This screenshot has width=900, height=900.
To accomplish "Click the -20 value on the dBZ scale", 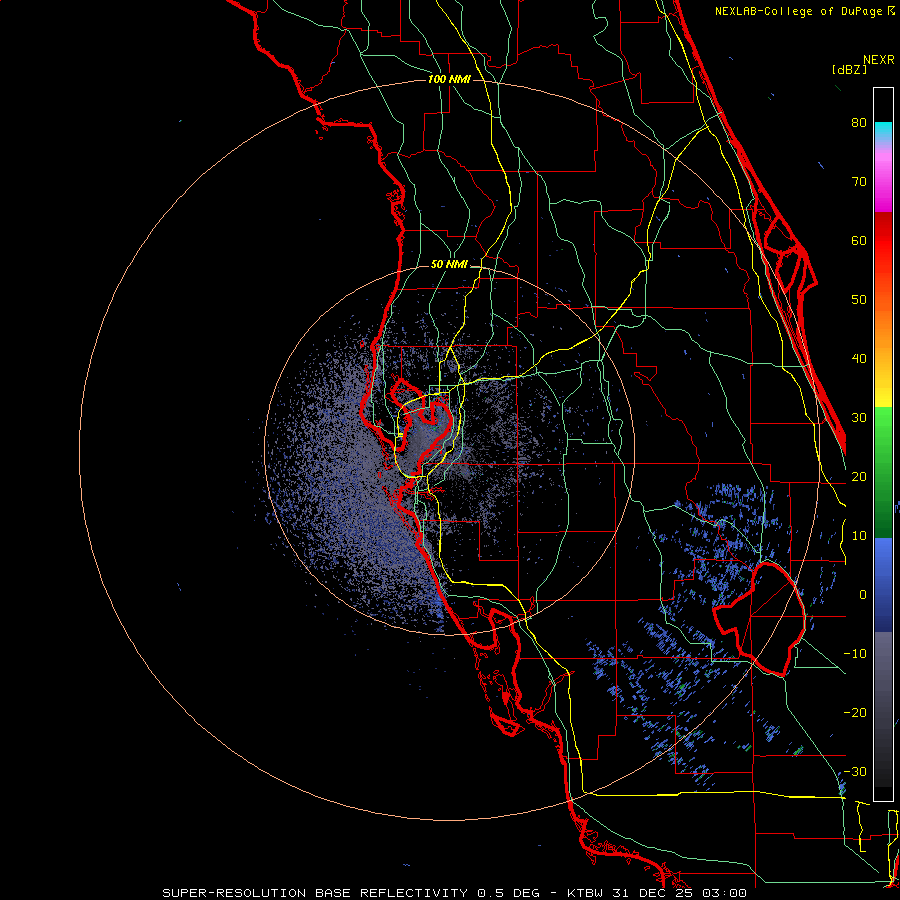I will [x=855, y=713].
